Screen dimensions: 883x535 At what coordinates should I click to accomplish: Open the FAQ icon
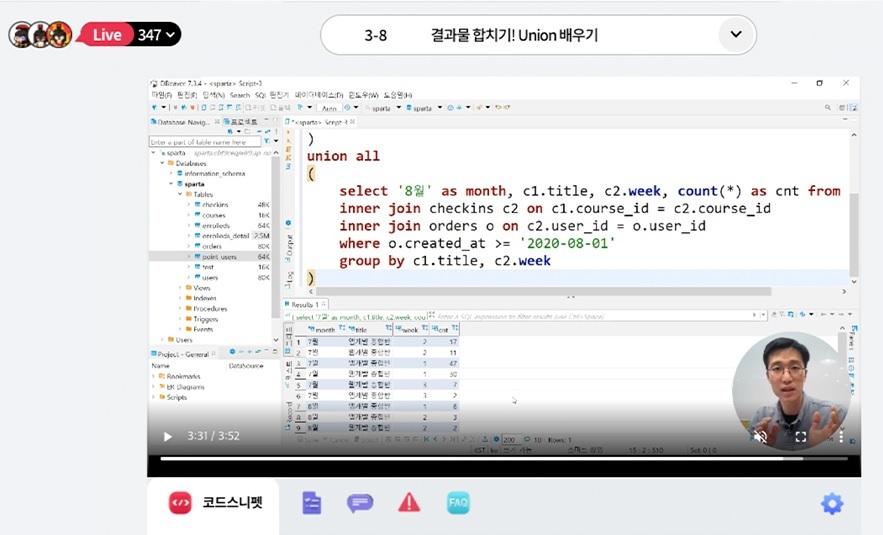pyautogui.click(x=458, y=502)
